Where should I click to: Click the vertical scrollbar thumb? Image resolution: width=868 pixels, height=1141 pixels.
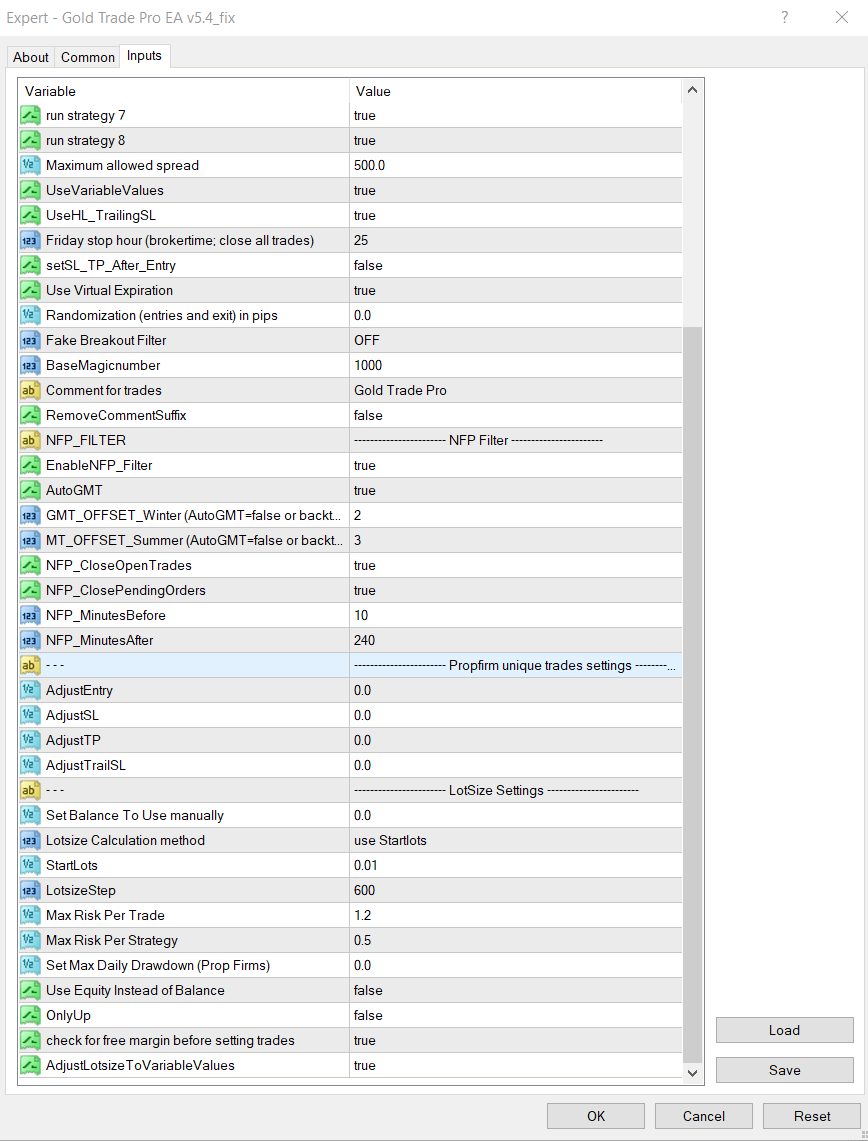coord(692,695)
